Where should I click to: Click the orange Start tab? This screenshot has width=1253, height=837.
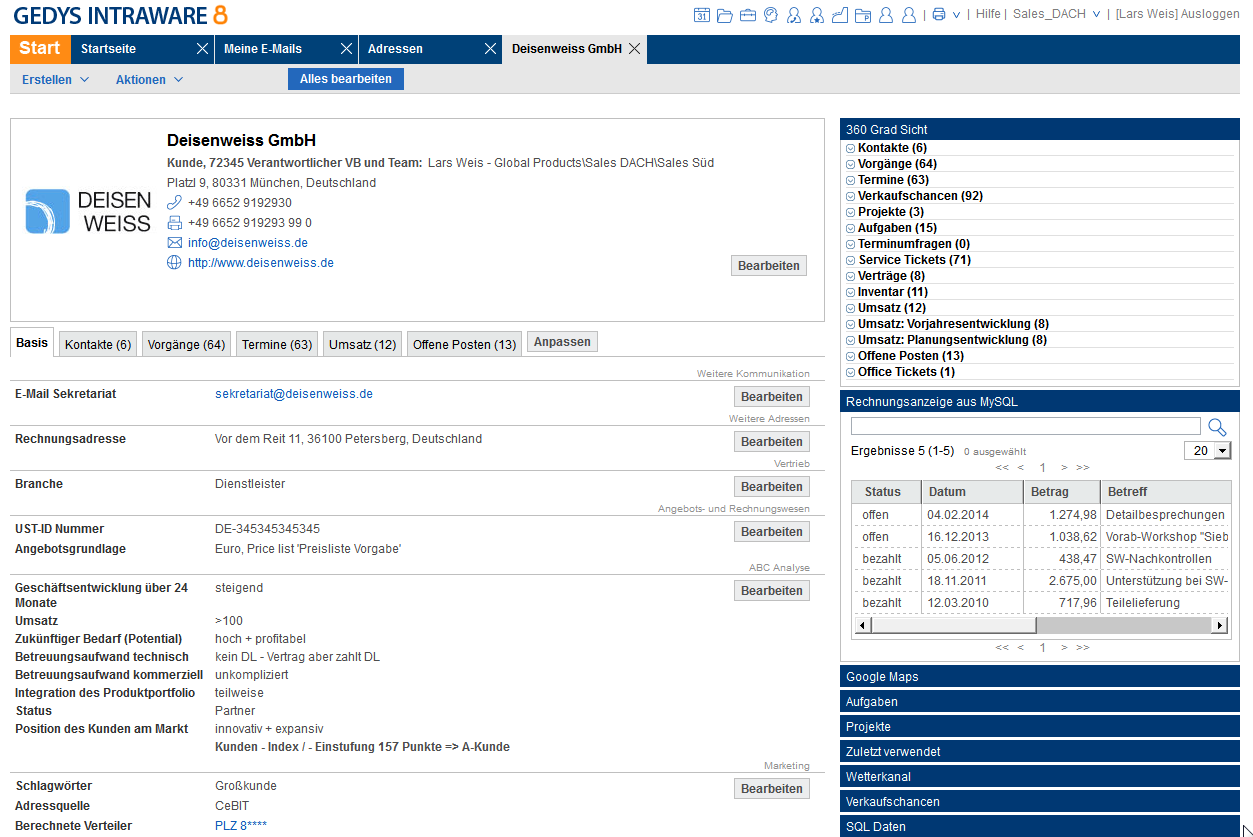40,49
